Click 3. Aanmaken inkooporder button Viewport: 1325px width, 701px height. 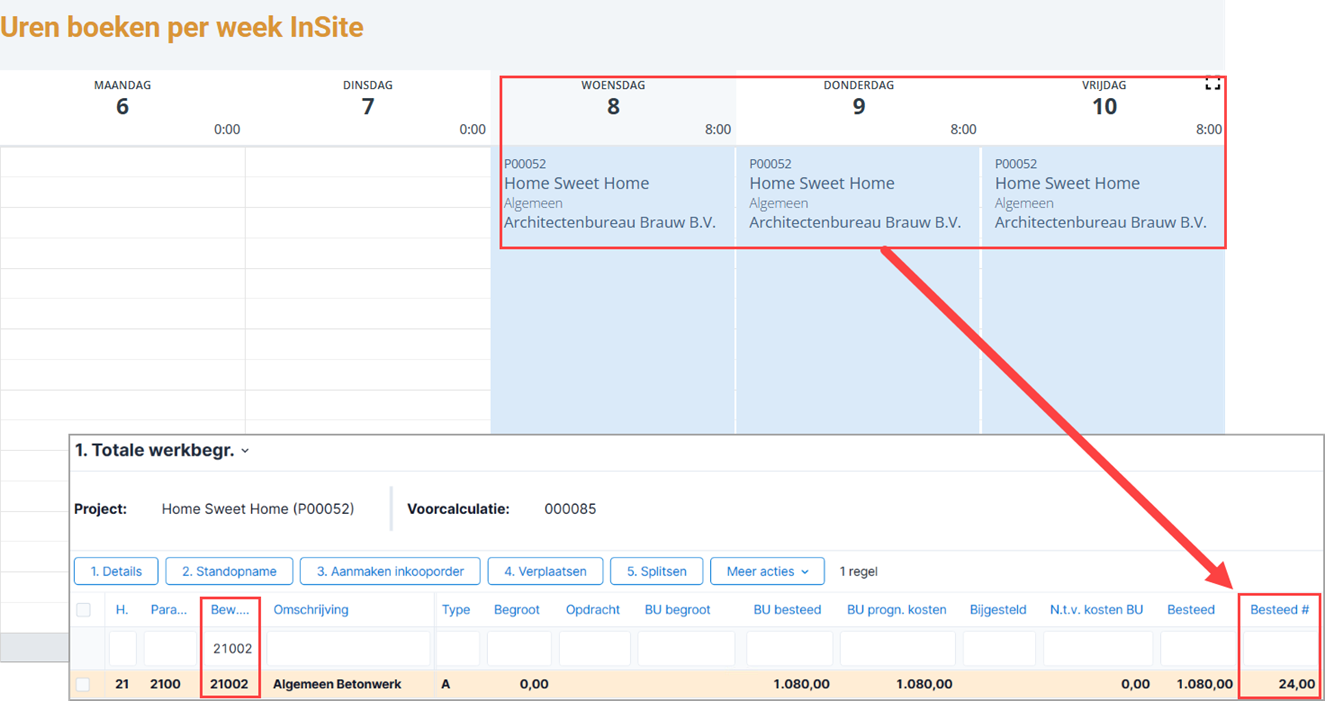390,571
